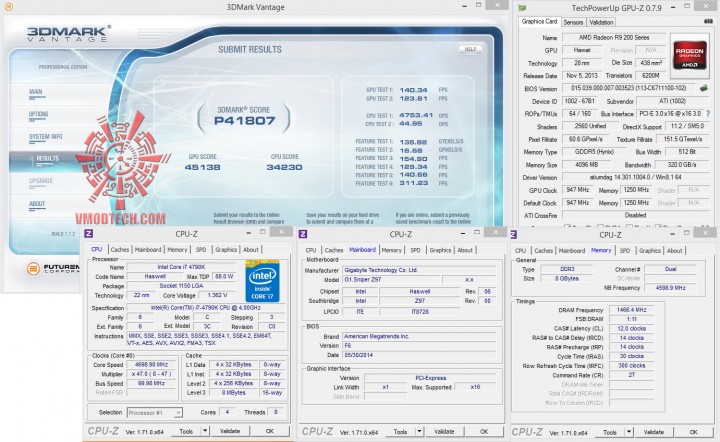Click the DRAM Frequency value 1466.4 MHz
The width and height of the screenshot is (720, 442).
[631, 310]
